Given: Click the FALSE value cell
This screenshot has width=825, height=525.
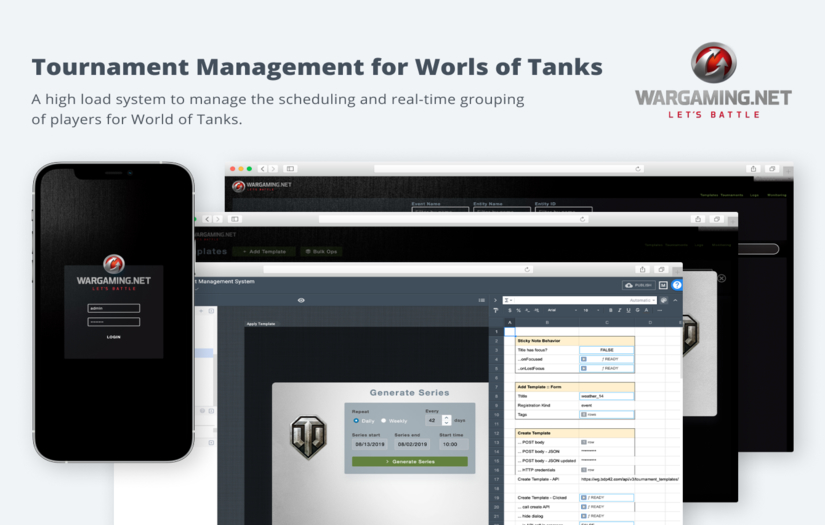Looking at the screenshot, I should click(x=607, y=350).
